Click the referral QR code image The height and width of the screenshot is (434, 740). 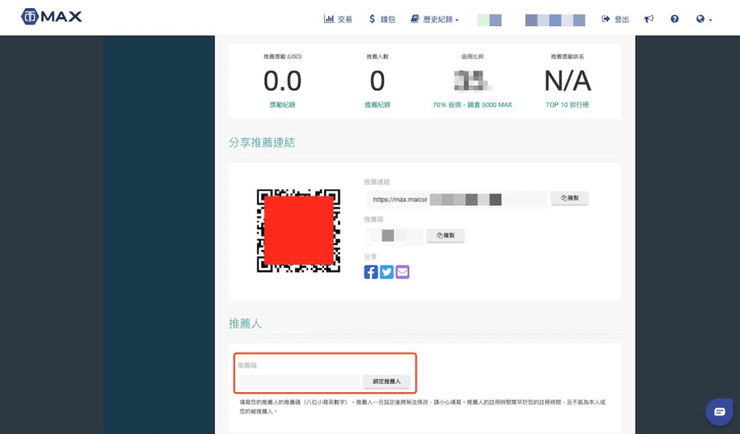click(x=298, y=230)
